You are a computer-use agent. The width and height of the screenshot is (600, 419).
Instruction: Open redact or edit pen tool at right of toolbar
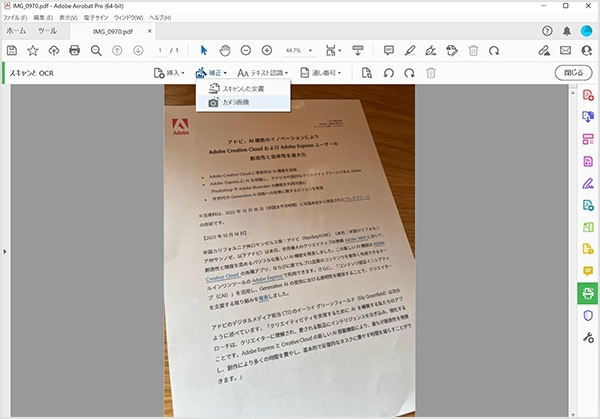click(x=544, y=50)
